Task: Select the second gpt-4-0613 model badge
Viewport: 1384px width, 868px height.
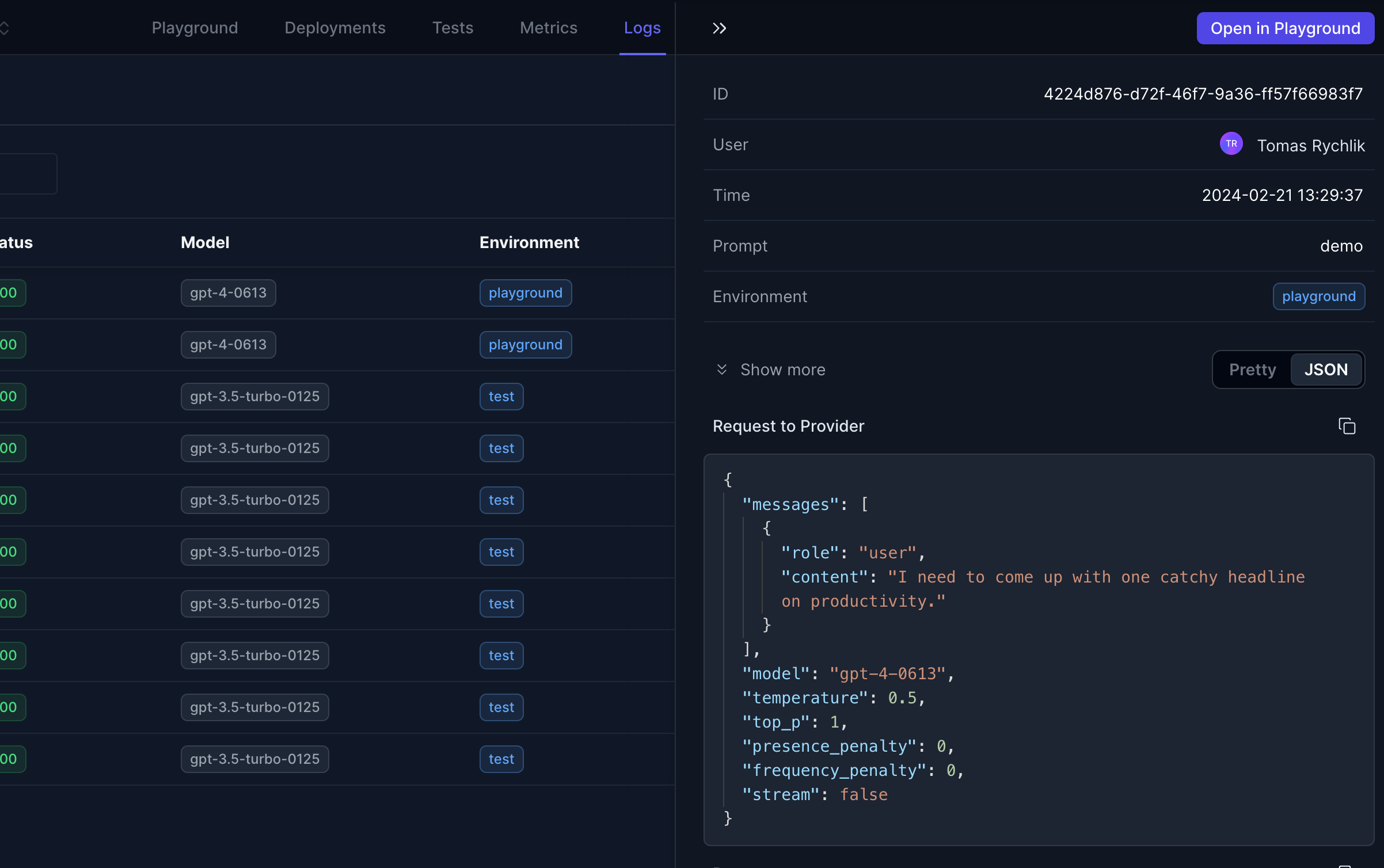Action: click(x=228, y=345)
